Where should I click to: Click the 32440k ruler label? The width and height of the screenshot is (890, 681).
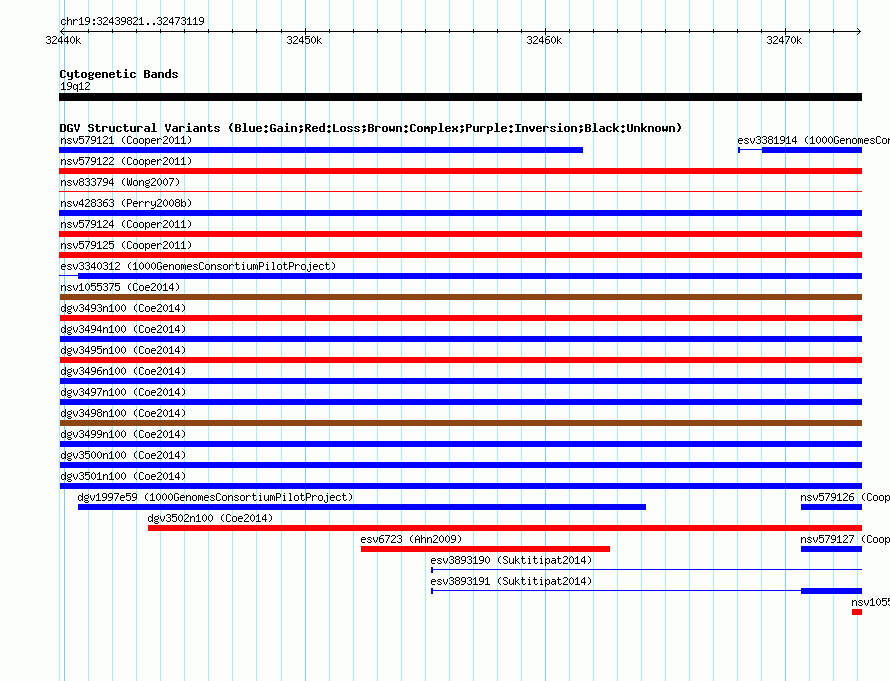tap(64, 40)
